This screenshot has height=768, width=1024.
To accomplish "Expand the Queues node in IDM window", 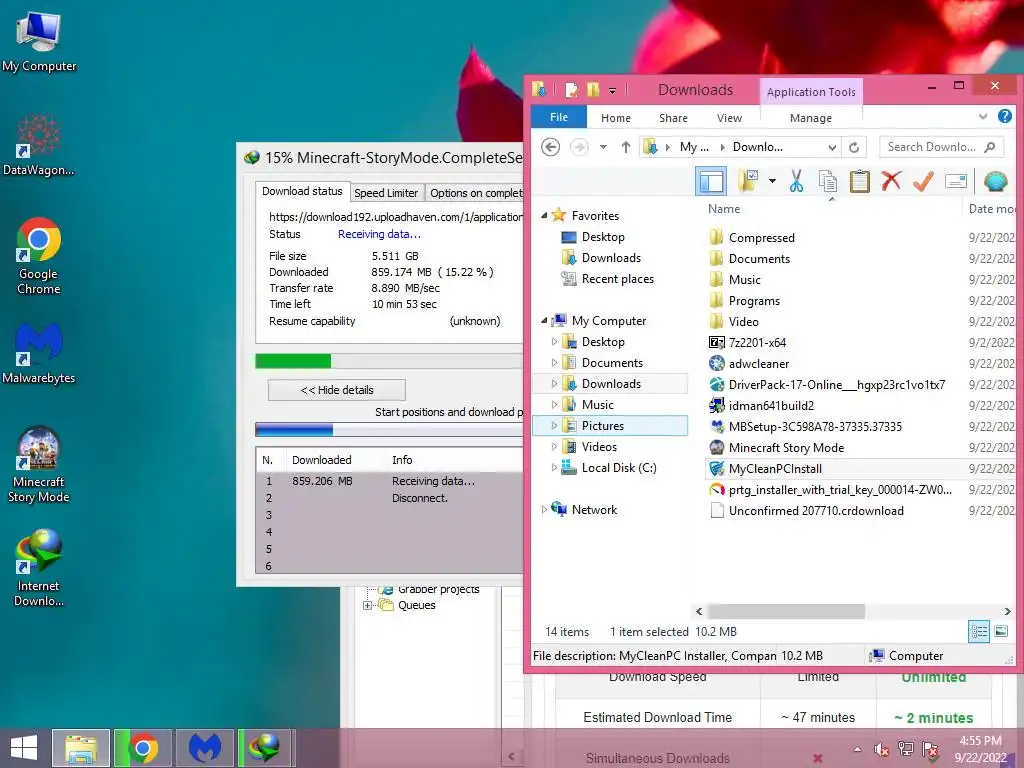I will pos(367,605).
